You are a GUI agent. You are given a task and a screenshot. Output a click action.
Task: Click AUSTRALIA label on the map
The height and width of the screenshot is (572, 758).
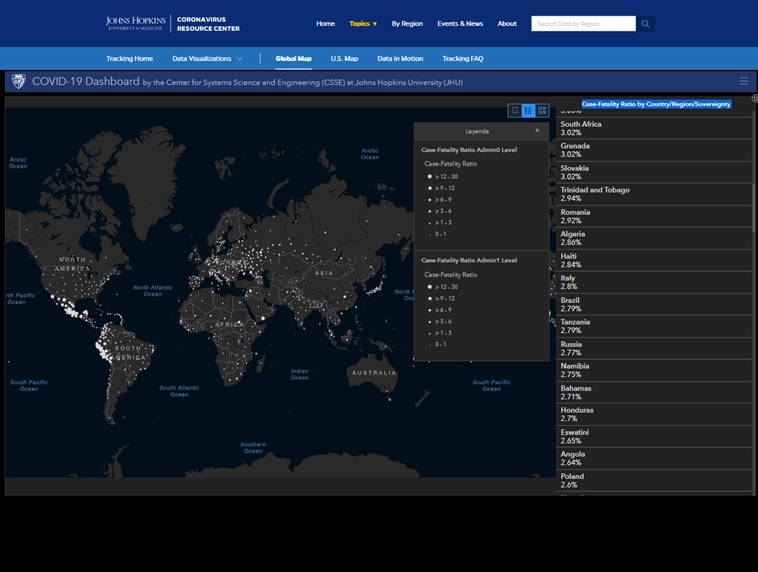(374, 373)
